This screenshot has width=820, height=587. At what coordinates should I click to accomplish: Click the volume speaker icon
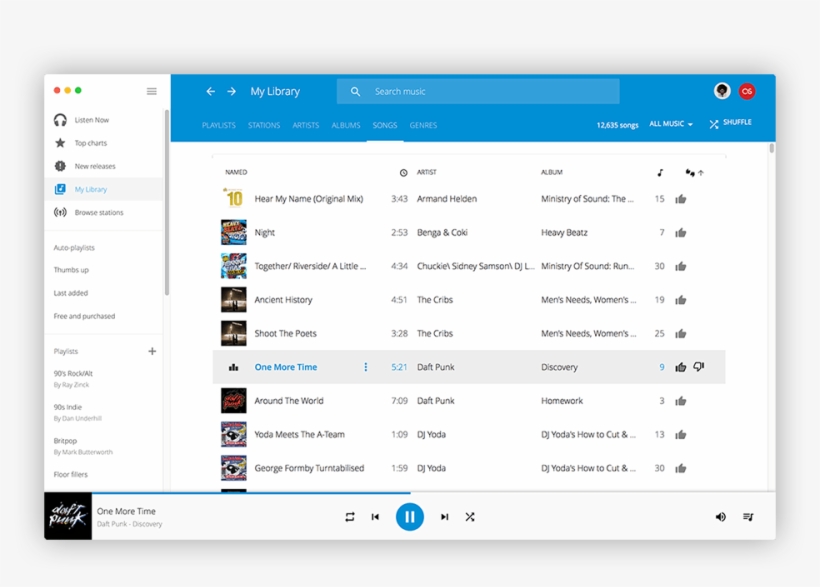(x=721, y=517)
